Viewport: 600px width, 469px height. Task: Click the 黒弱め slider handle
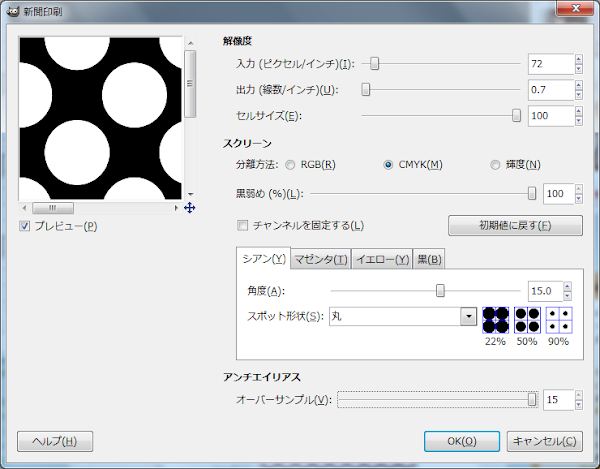click(532, 194)
